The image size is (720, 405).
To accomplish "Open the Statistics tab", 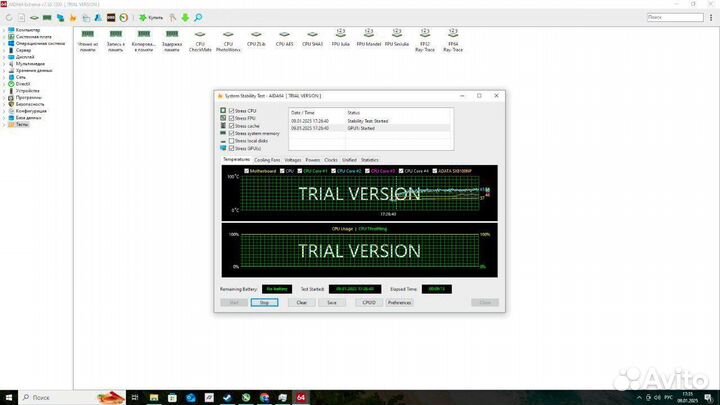I will [370, 159].
